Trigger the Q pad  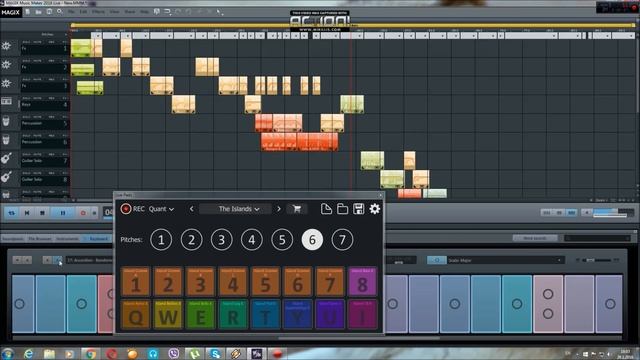pos(136,315)
